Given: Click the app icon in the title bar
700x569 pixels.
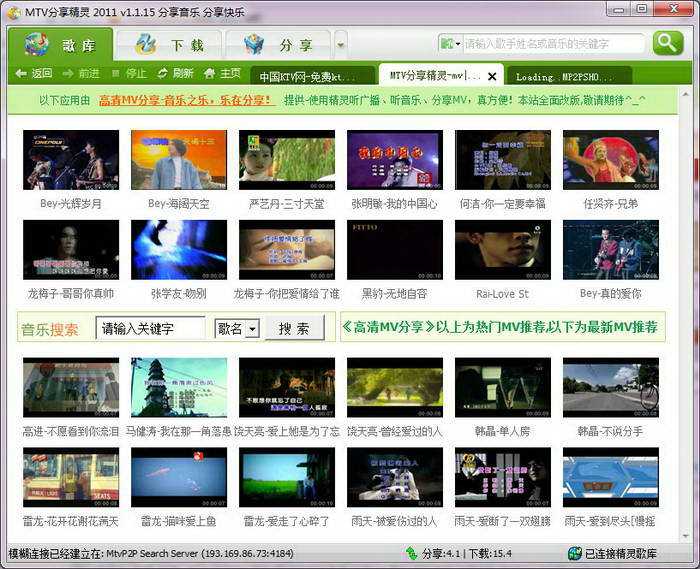Looking at the screenshot, I should [13, 12].
